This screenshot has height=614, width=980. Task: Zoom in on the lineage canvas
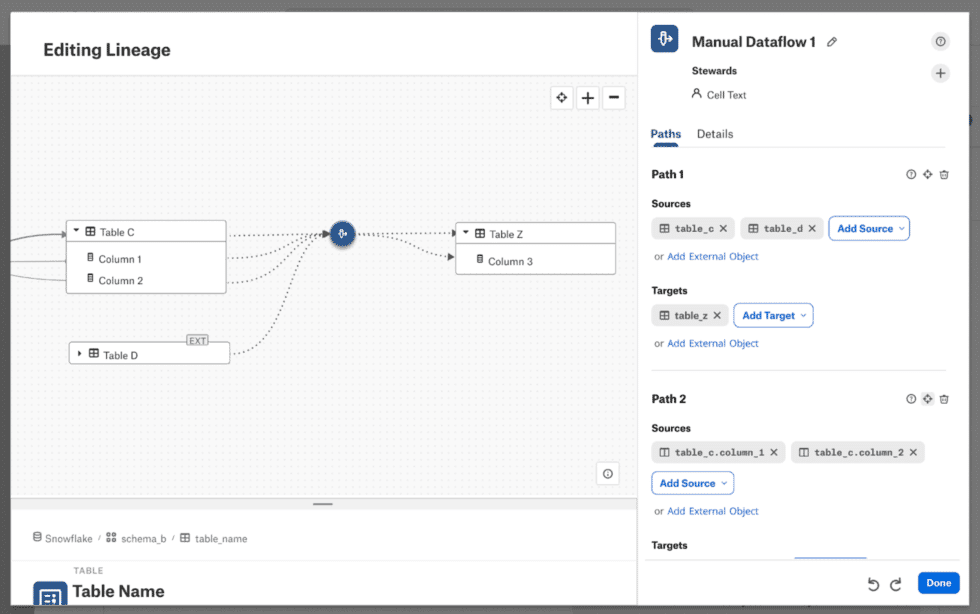pyautogui.click(x=588, y=97)
